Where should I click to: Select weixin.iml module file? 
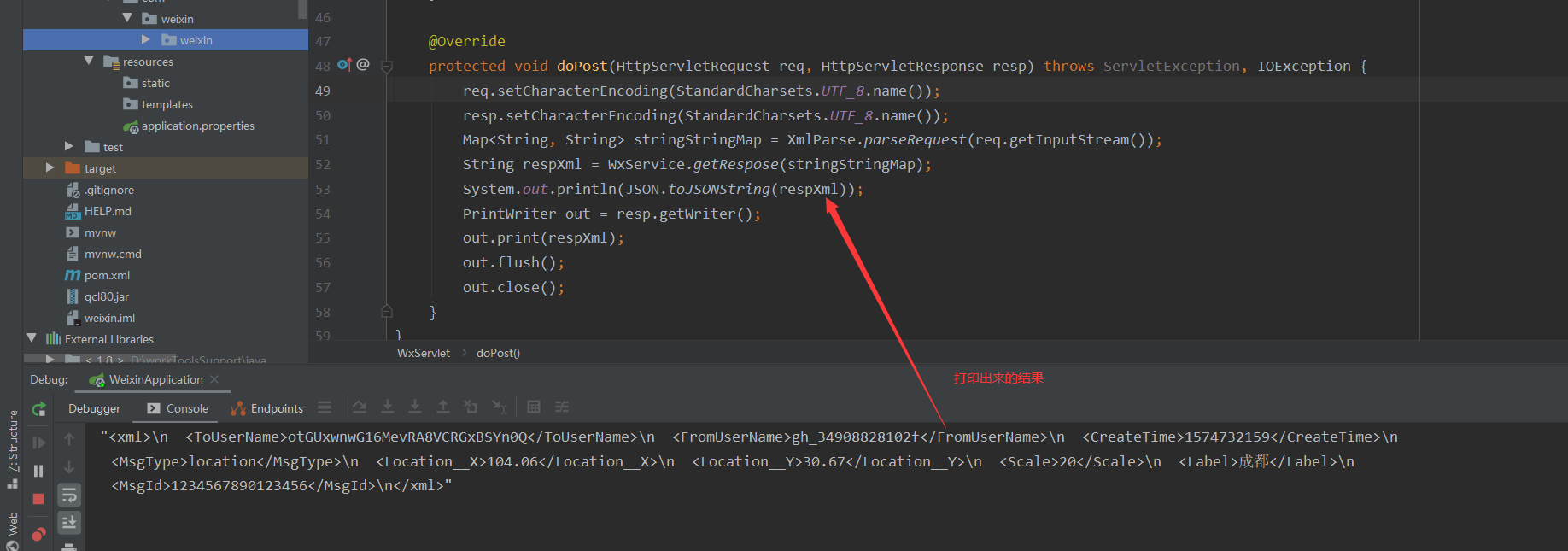pos(100,318)
